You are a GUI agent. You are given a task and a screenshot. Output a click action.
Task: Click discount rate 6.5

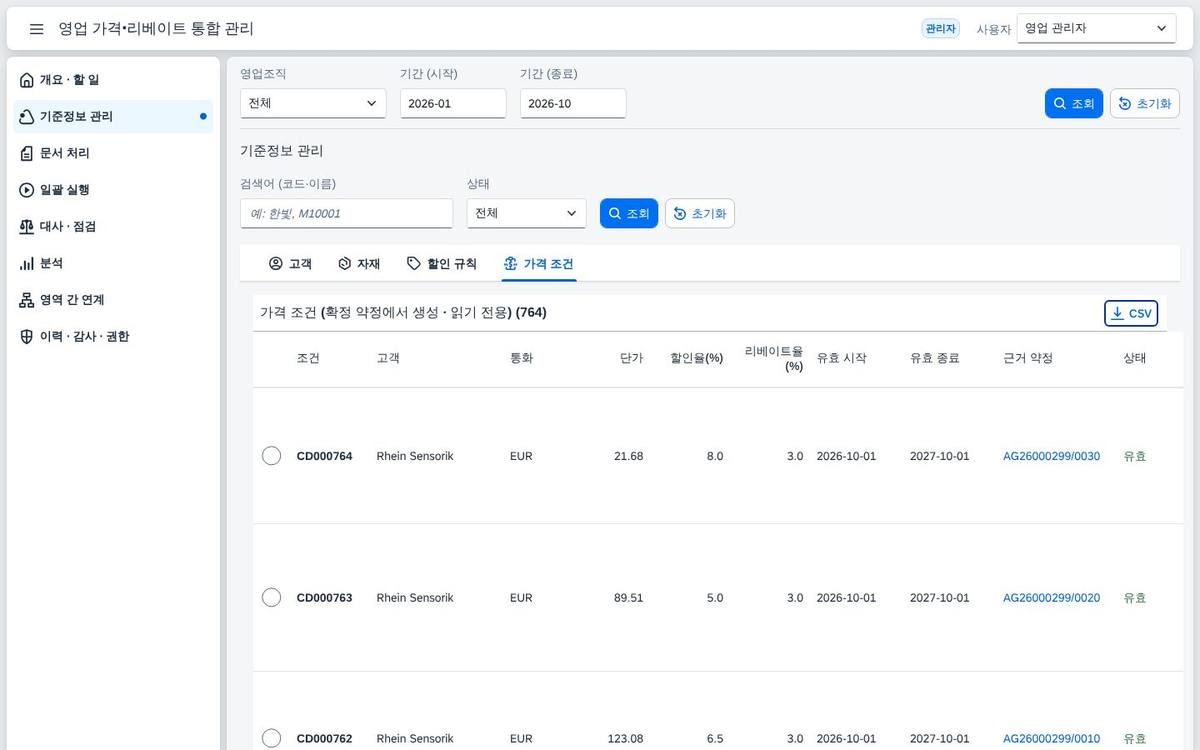(x=715, y=739)
